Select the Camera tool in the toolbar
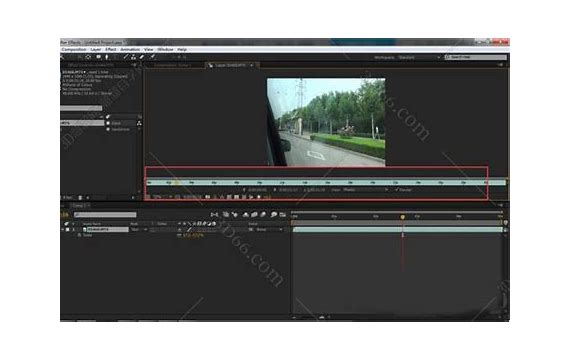Screen dimensions: 570x360 (x=99, y=57)
